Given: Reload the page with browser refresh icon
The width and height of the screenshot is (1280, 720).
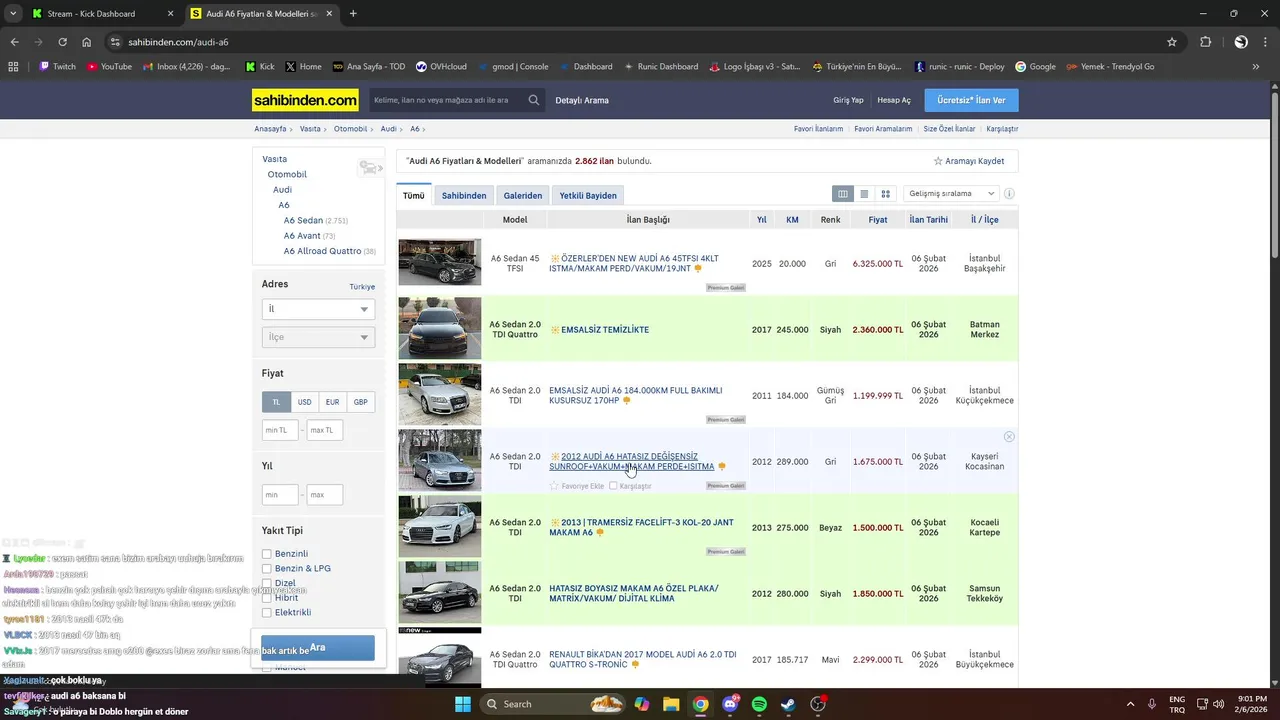Looking at the screenshot, I should click(62, 42).
